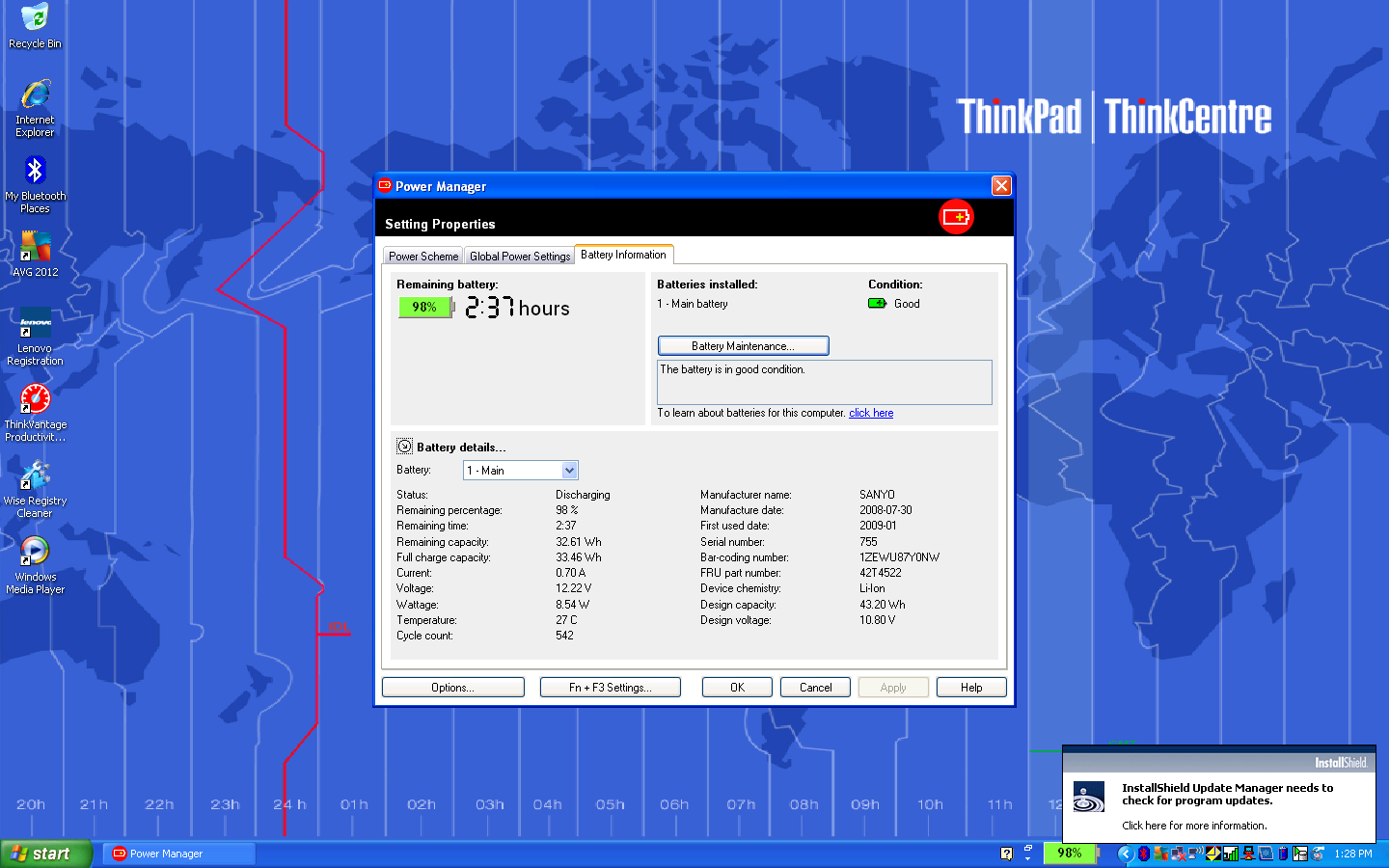Click the Power Manager title bar icon
Viewport: 1389px width, 868px height.
[x=385, y=186]
